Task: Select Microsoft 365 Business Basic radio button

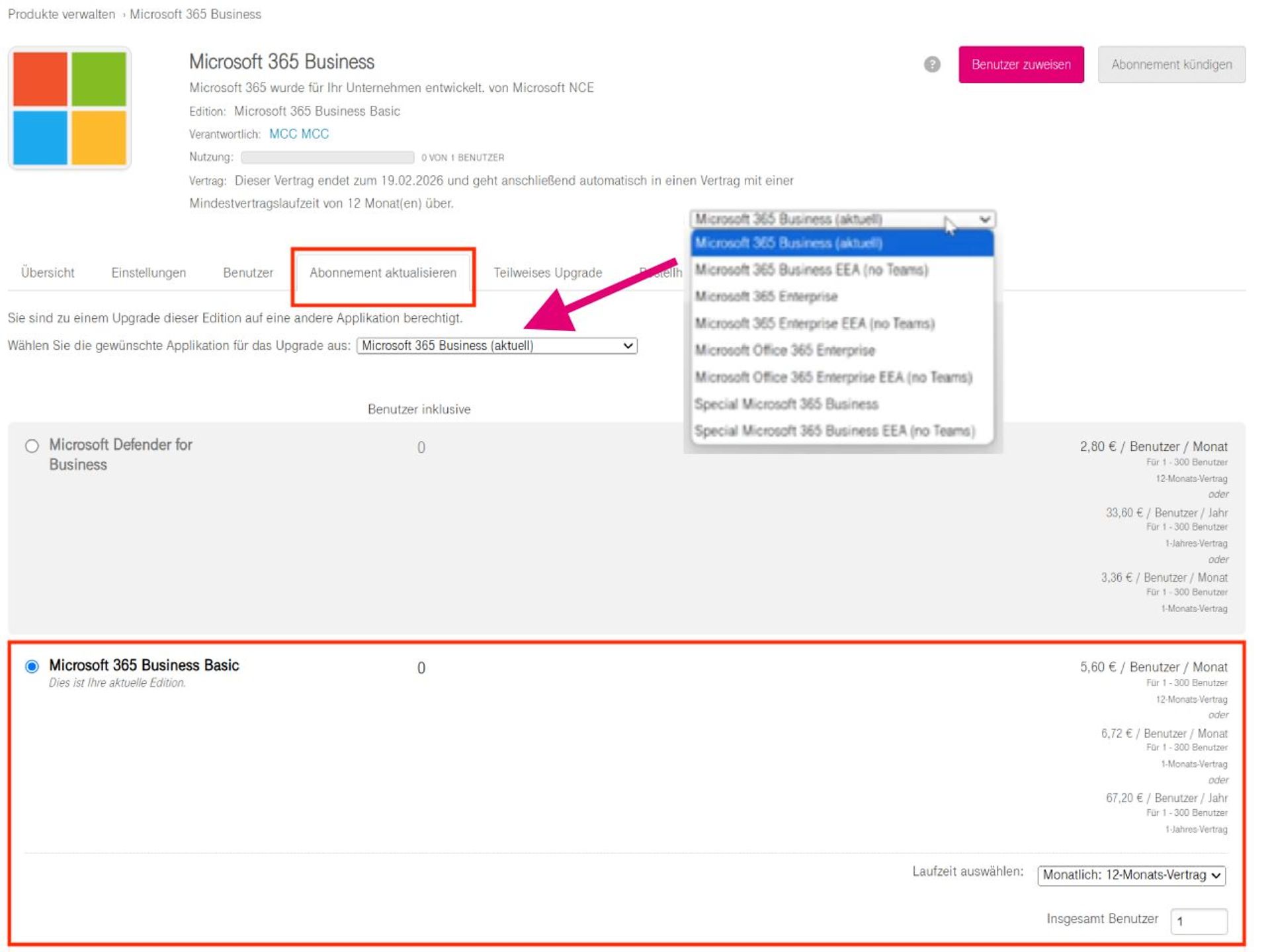Action: tap(32, 666)
